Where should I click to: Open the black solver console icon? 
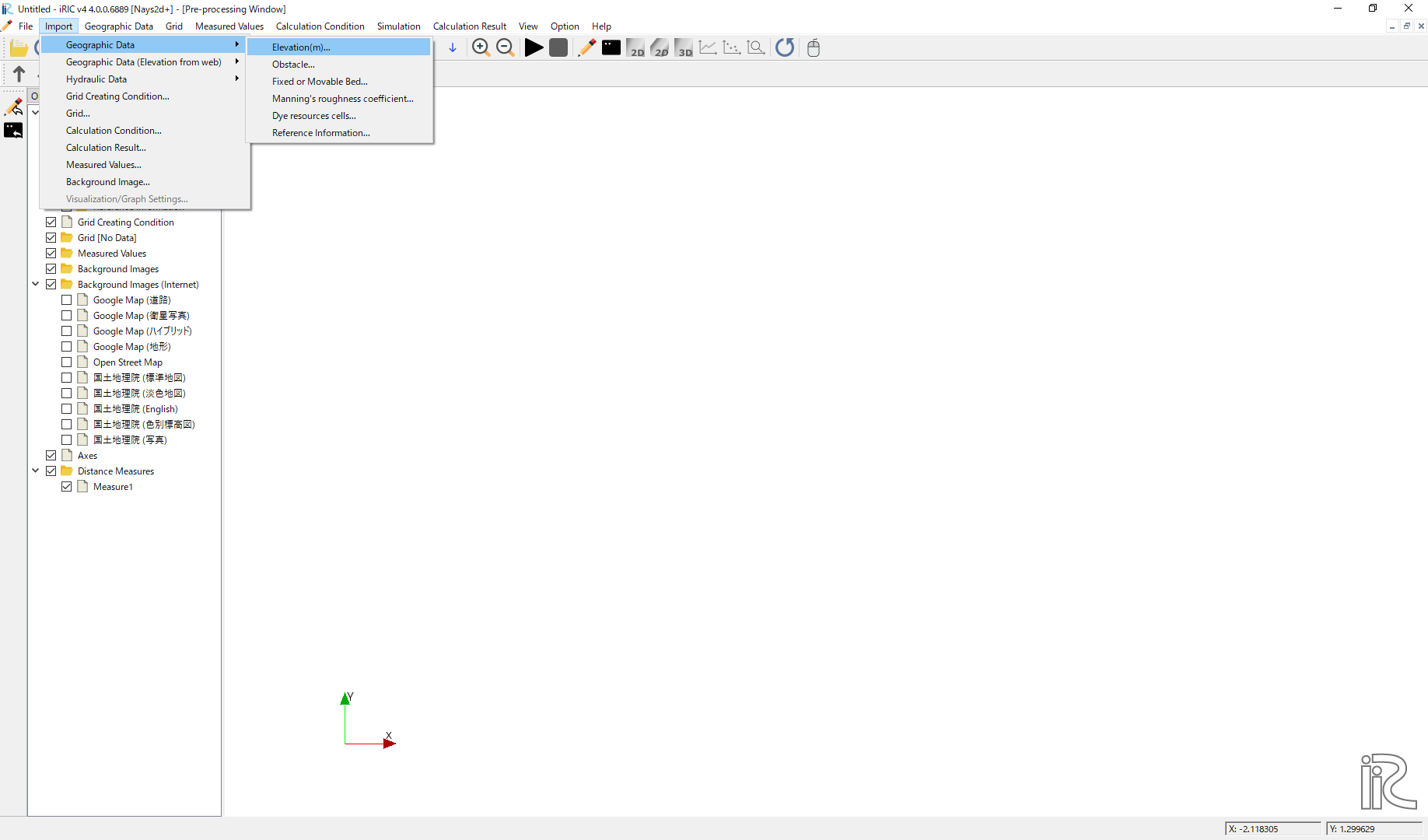point(611,47)
